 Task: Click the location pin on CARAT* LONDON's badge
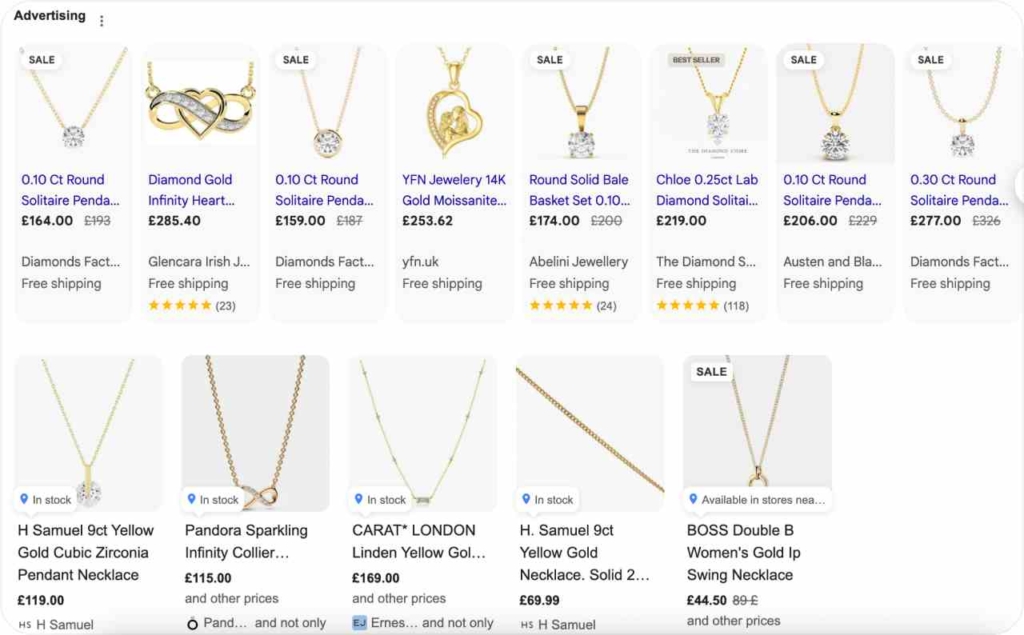(x=359, y=499)
